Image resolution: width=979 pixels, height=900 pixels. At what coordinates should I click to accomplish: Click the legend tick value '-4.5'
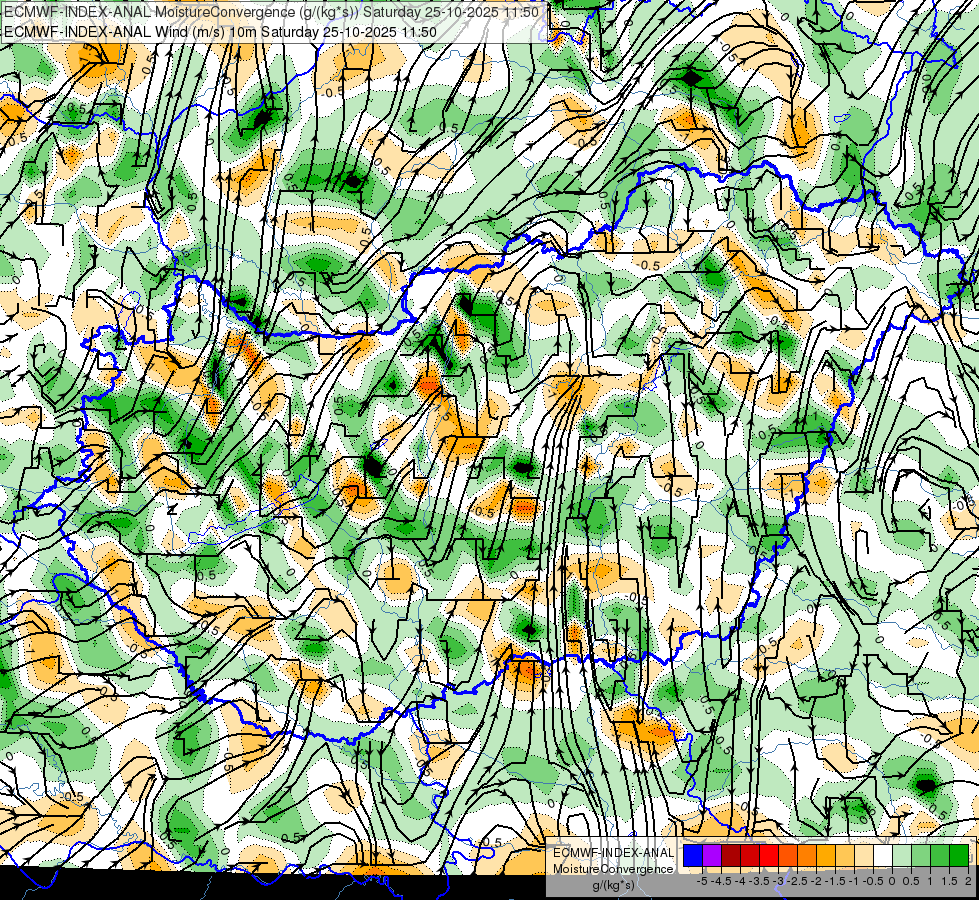pos(721,881)
